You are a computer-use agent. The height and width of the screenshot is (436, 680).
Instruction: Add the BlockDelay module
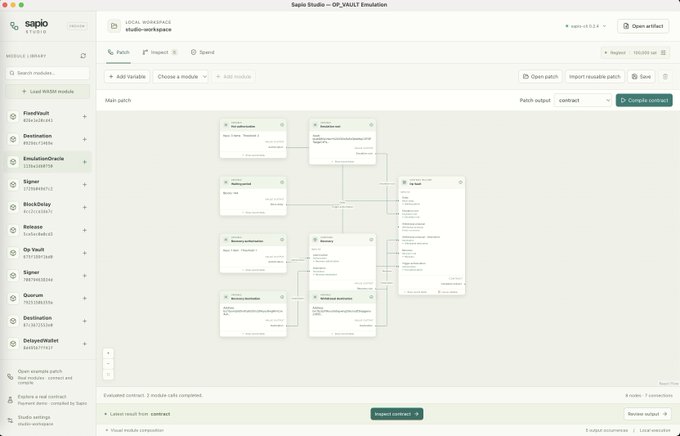[85, 207]
